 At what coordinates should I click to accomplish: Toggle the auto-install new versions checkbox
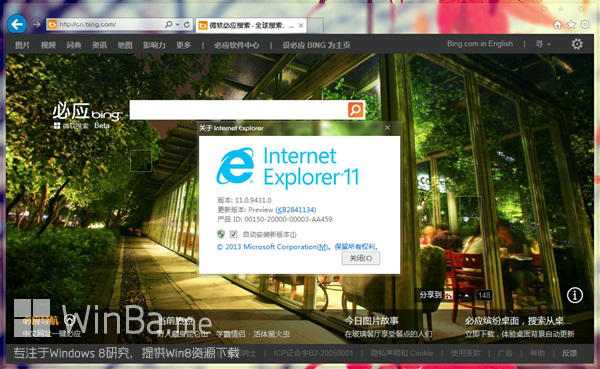[233, 234]
